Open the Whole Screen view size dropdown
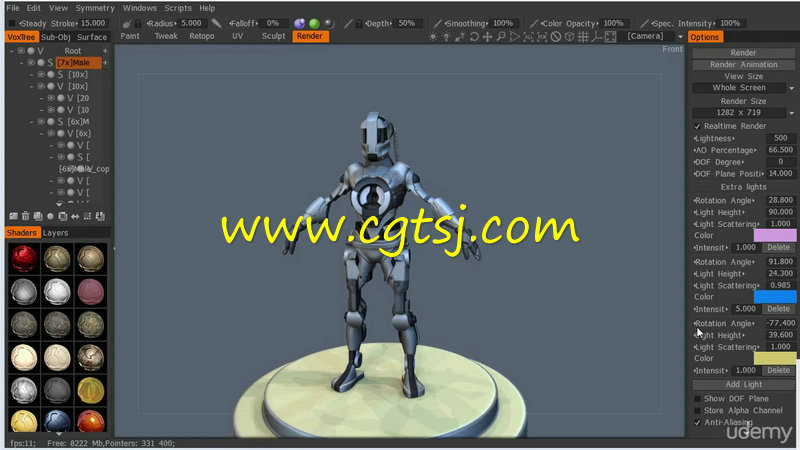This screenshot has height=450, width=800. (792, 88)
